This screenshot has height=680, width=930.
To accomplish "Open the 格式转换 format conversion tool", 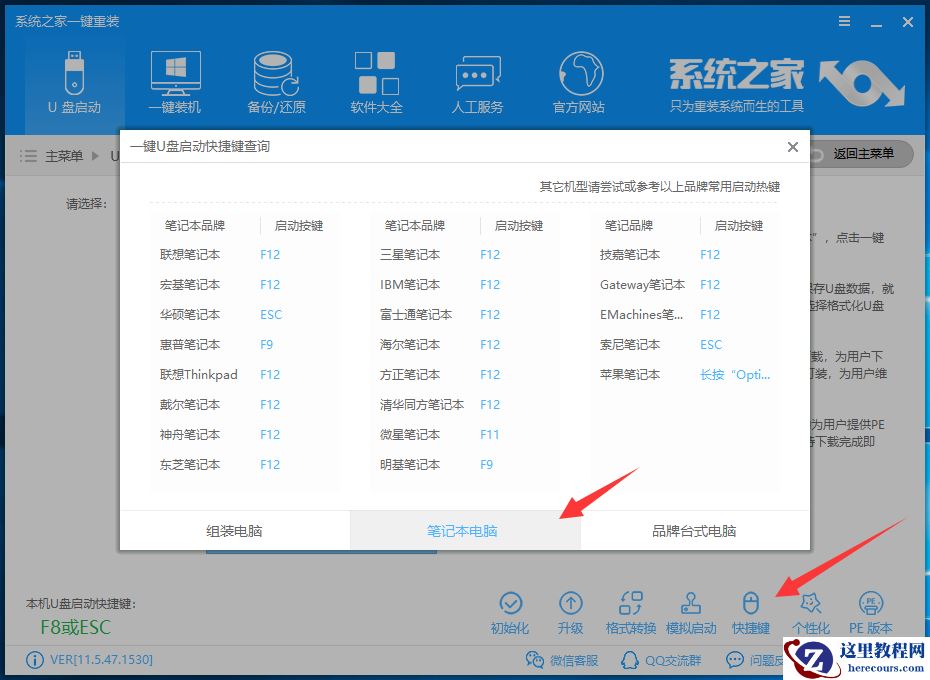I will pos(631,610).
